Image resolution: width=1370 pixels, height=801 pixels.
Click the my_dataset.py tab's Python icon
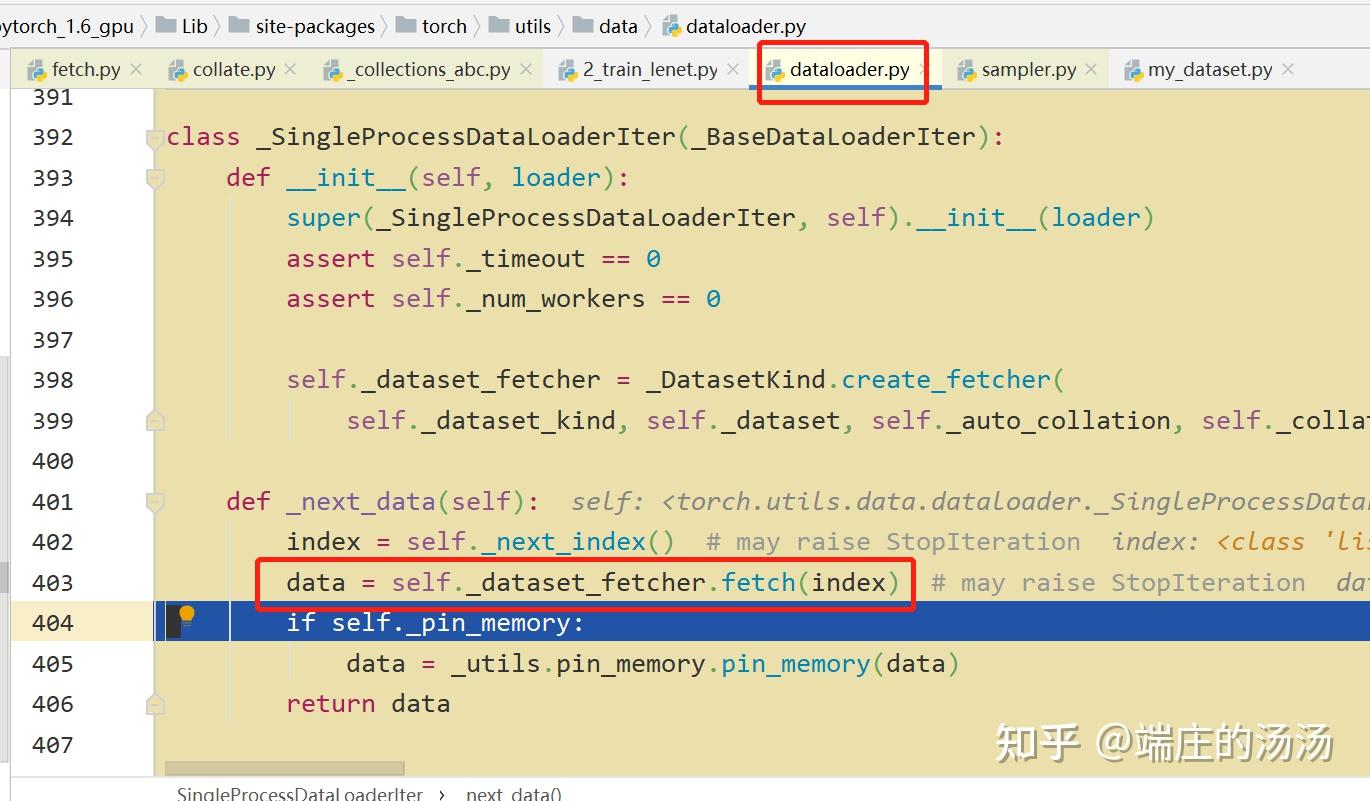(1134, 70)
